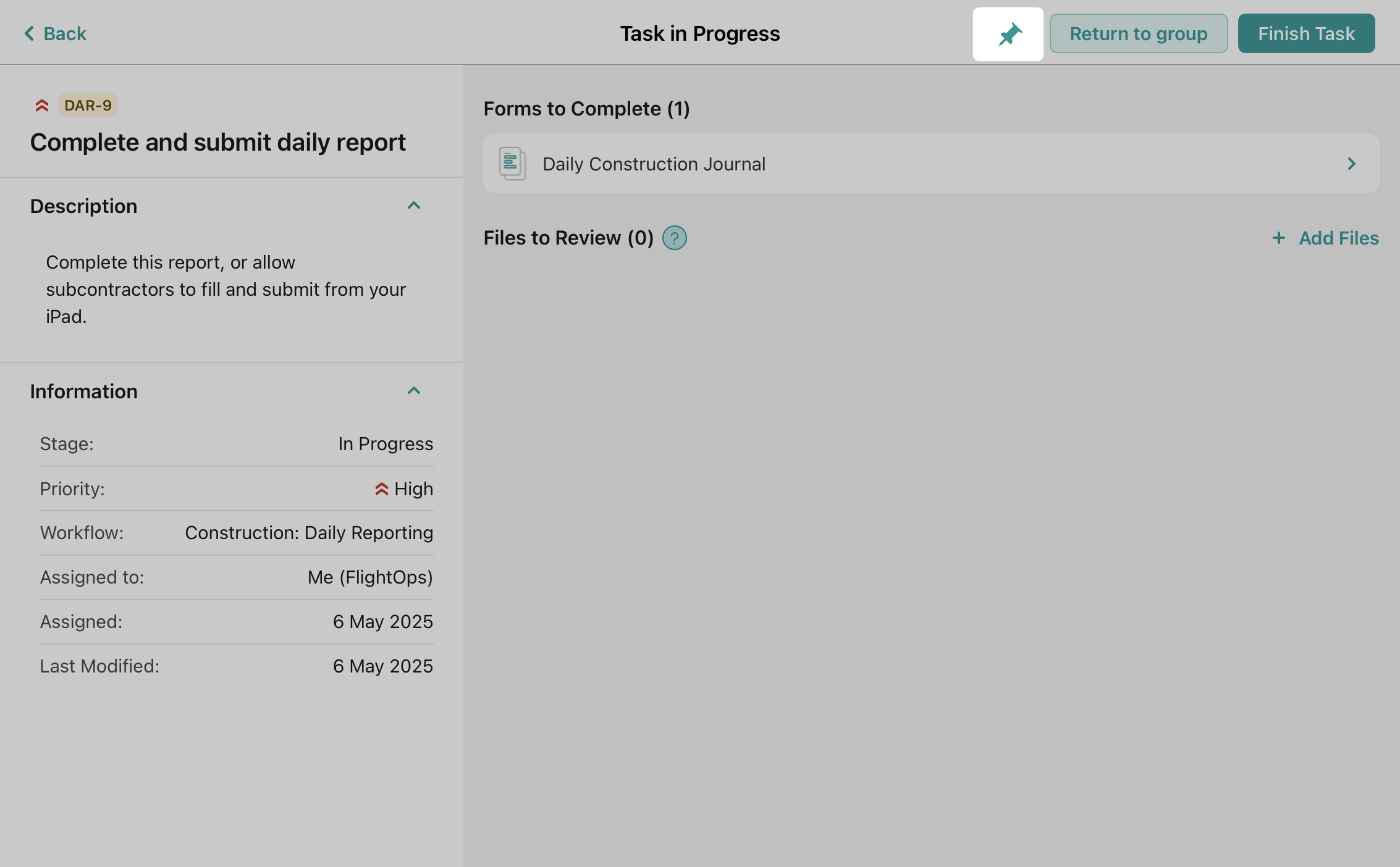This screenshot has height=867, width=1400.
Task: Click the red priority chevrons beside DAR-9
Action: tap(42, 106)
